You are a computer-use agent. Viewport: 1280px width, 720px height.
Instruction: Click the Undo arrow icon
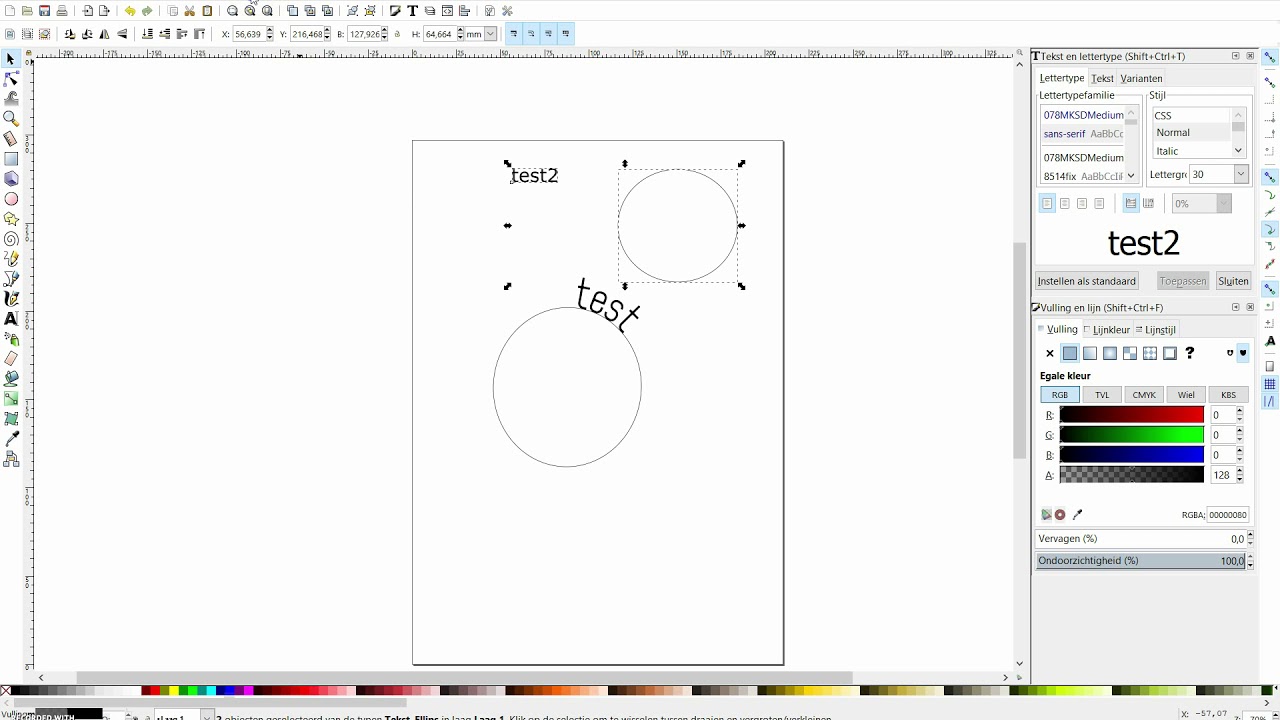[129, 11]
